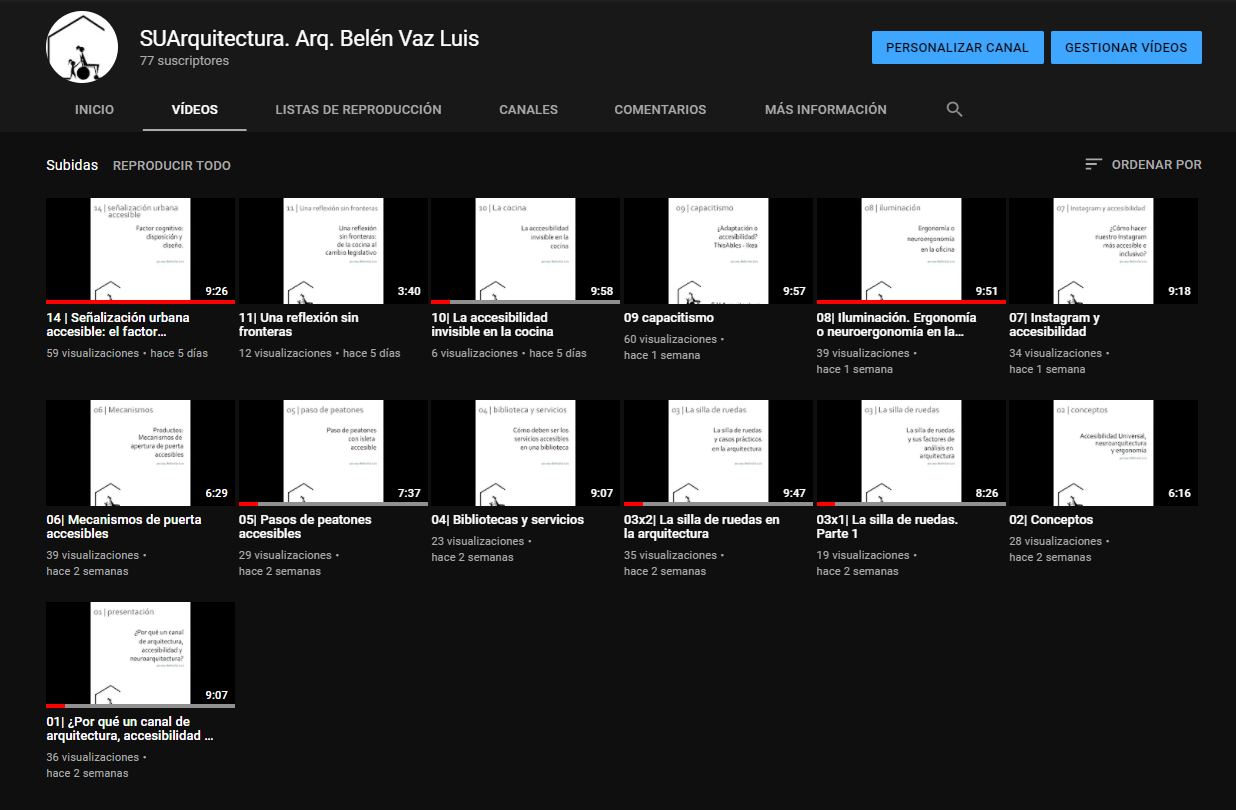
Task: Click the 11 Una reflexión sin fronteras title
Action: click(x=298, y=324)
